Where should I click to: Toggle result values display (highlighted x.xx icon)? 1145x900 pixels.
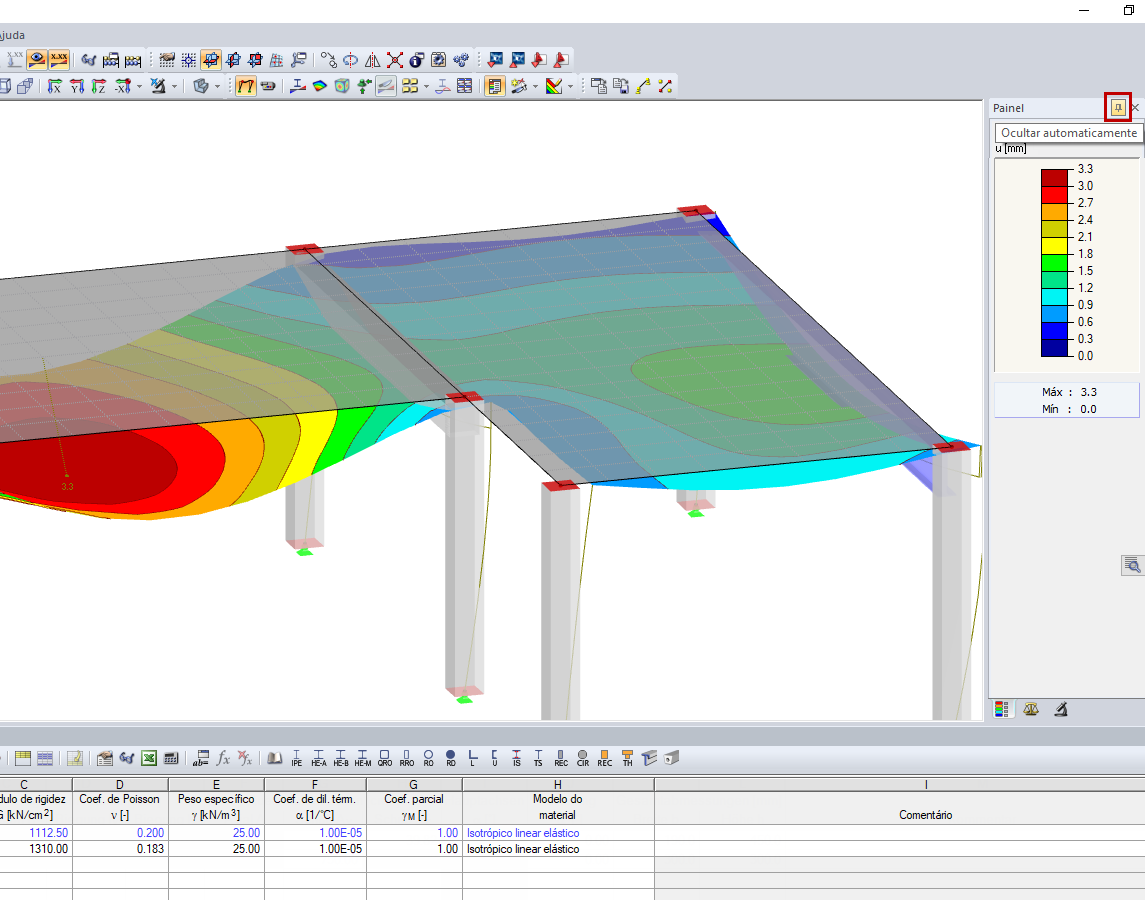coord(58,60)
